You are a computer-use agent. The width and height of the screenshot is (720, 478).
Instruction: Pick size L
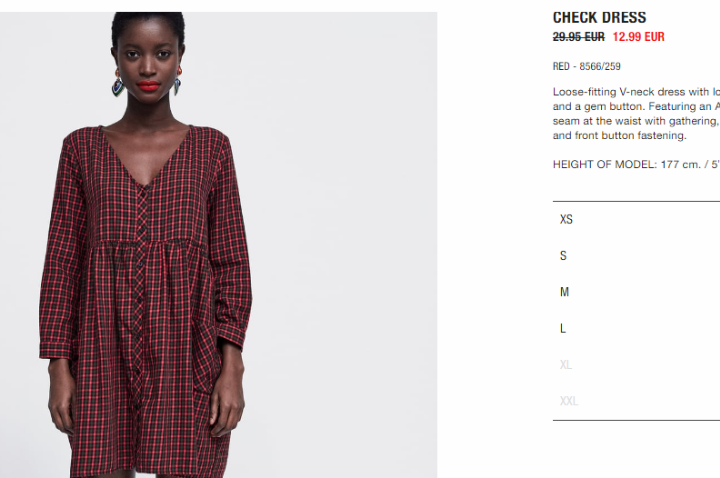point(636,328)
